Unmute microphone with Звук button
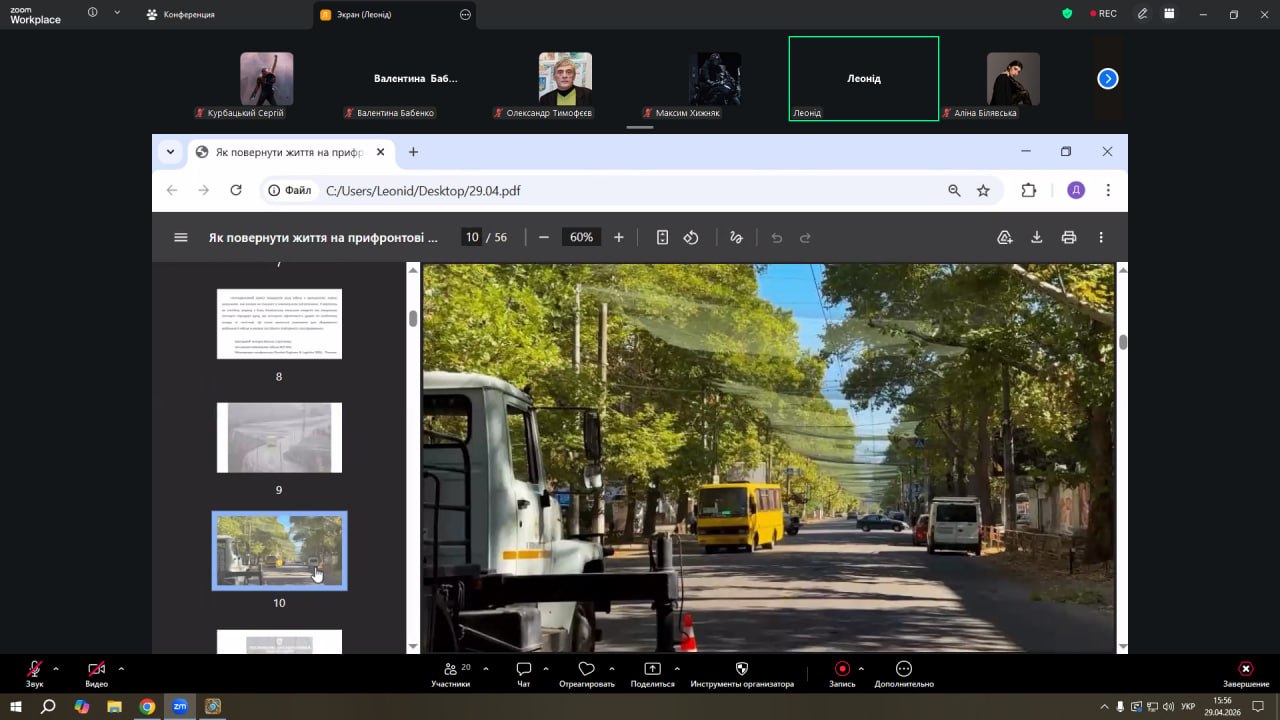The height and width of the screenshot is (720, 1280). point(35,674)
